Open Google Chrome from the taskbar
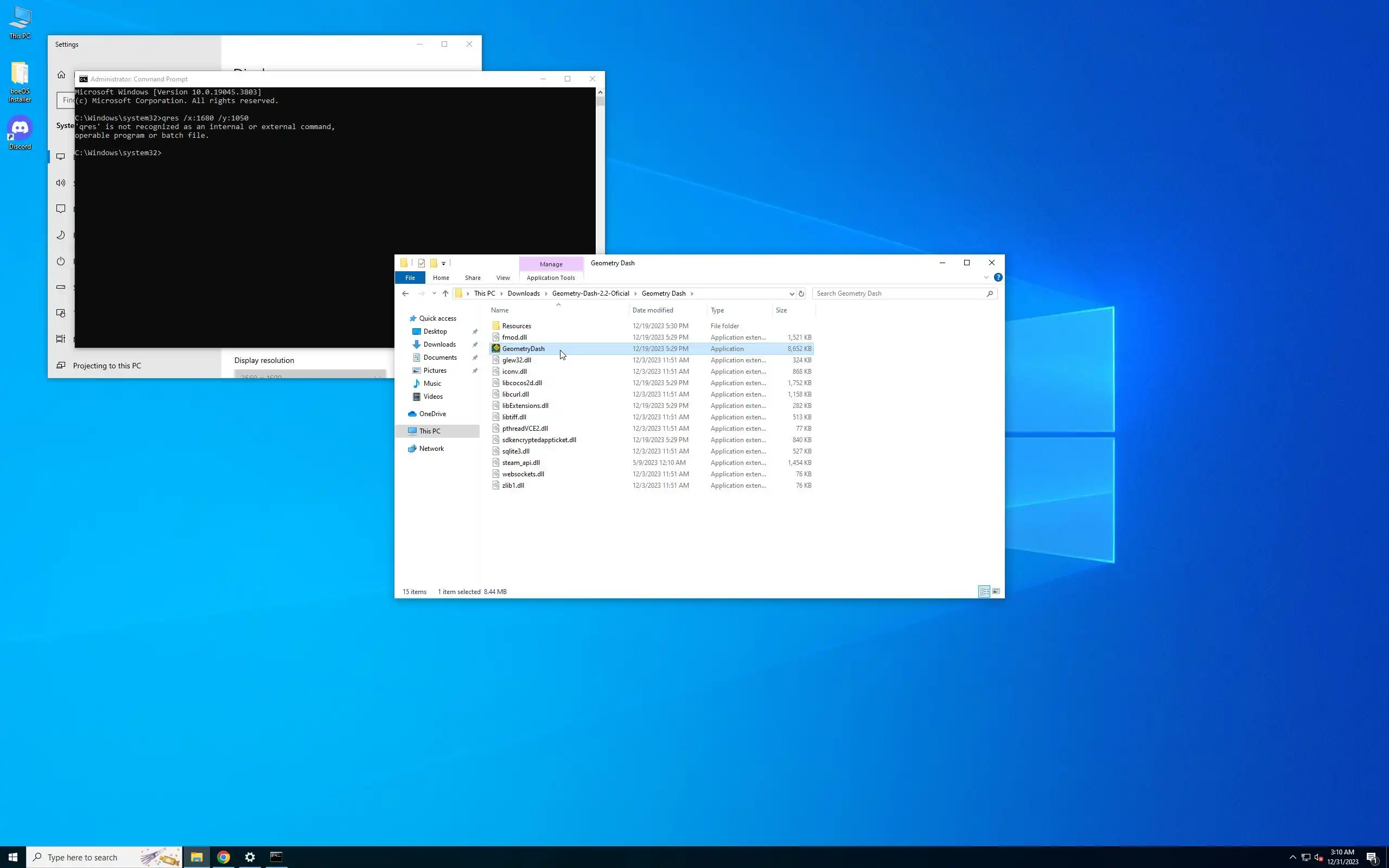This screenshot has width=1389, height=868. click(x=224, y=857)
